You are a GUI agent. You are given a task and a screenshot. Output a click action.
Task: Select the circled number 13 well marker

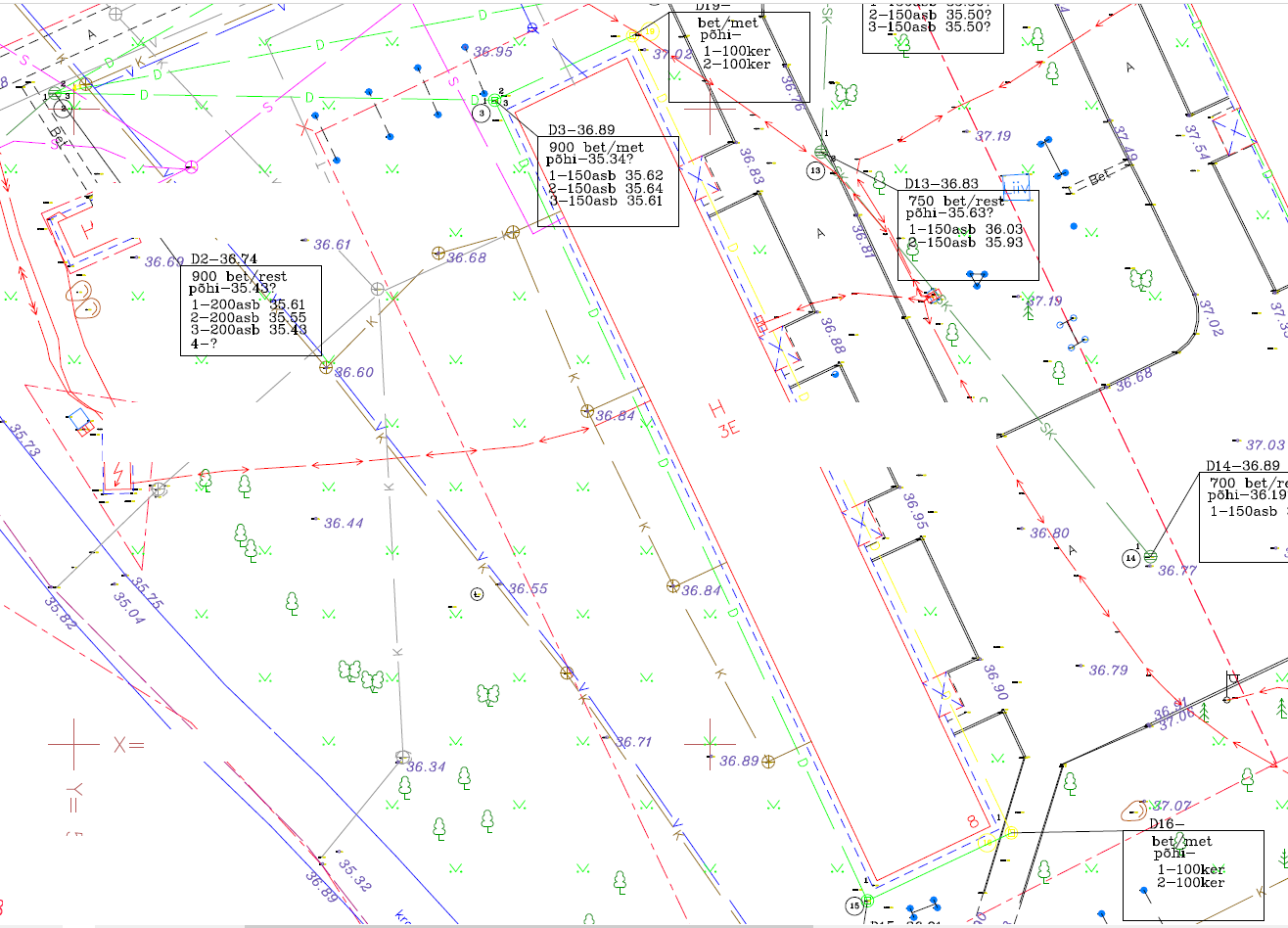[x=815, y=171]
